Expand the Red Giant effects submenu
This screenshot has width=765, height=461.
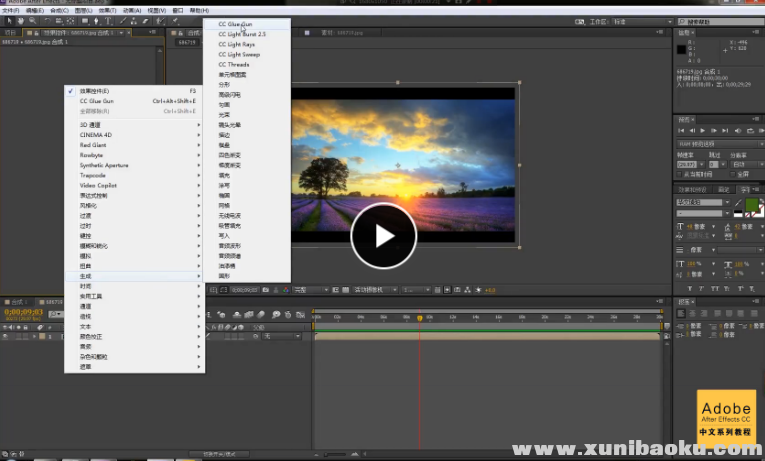coord(93,145)
